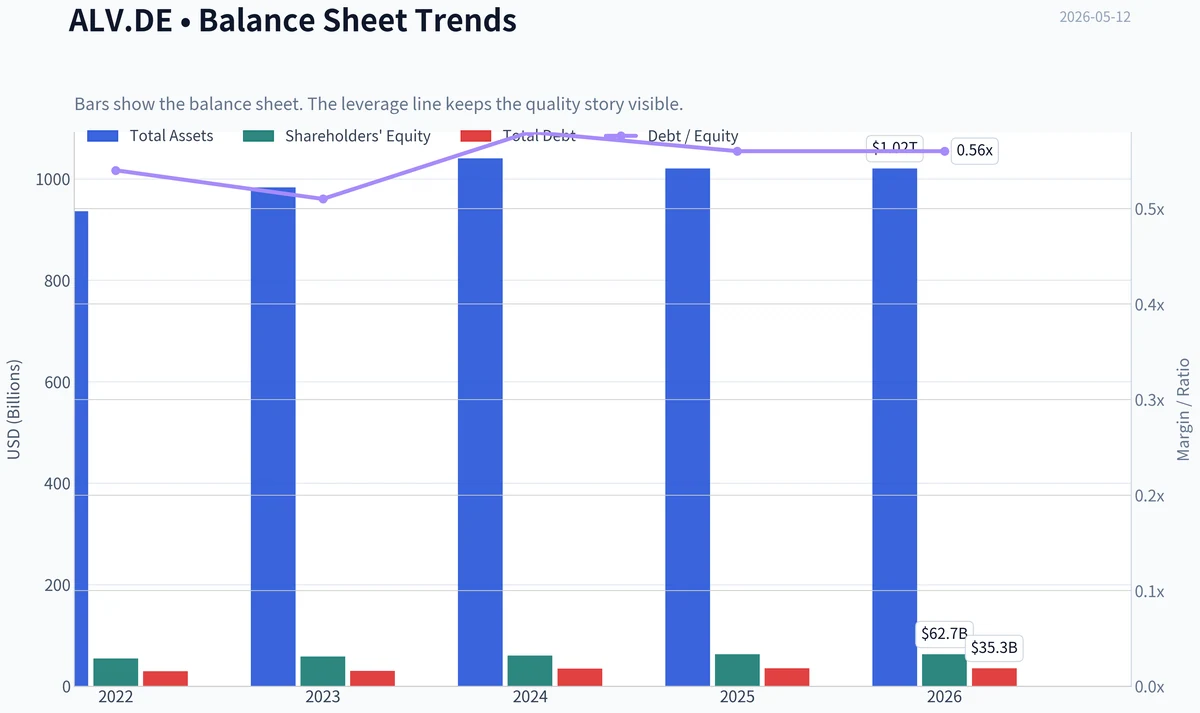Image resolution: width=1200 pixels, height=713 pixels.
Task: Toggle the Total Assets legend entry
Action: click(150, 136)
